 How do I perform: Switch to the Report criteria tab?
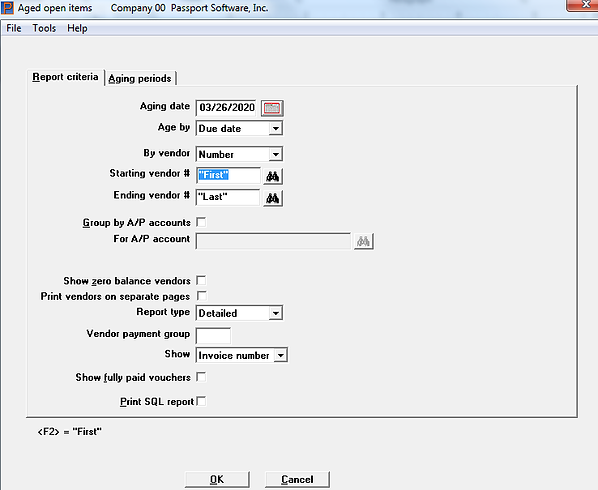[x=65, y=77]
